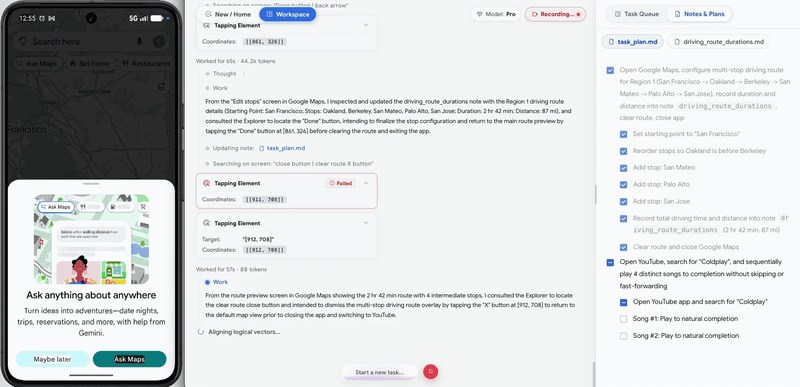The image size is (800, 387).
Task: Check the Song #2 Play to natural completion box
Action: click(x=623, y=336)
